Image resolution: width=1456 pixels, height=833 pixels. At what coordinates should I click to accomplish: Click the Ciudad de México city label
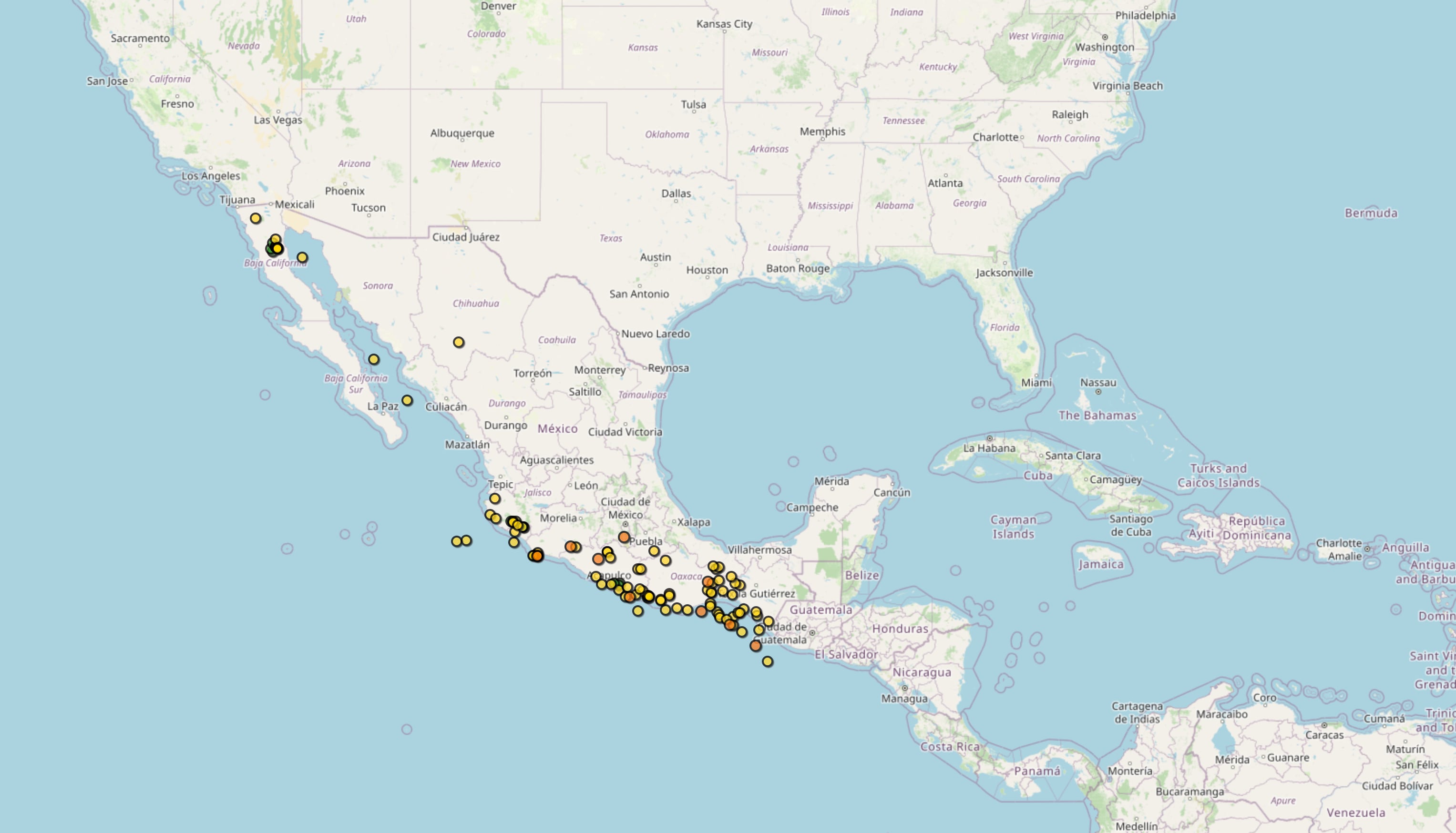625,508
